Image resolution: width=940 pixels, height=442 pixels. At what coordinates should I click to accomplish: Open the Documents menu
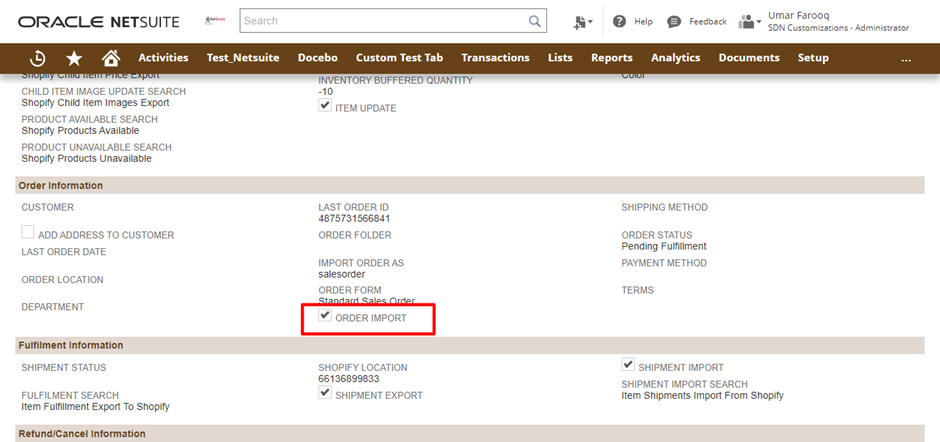coord(749,58)
